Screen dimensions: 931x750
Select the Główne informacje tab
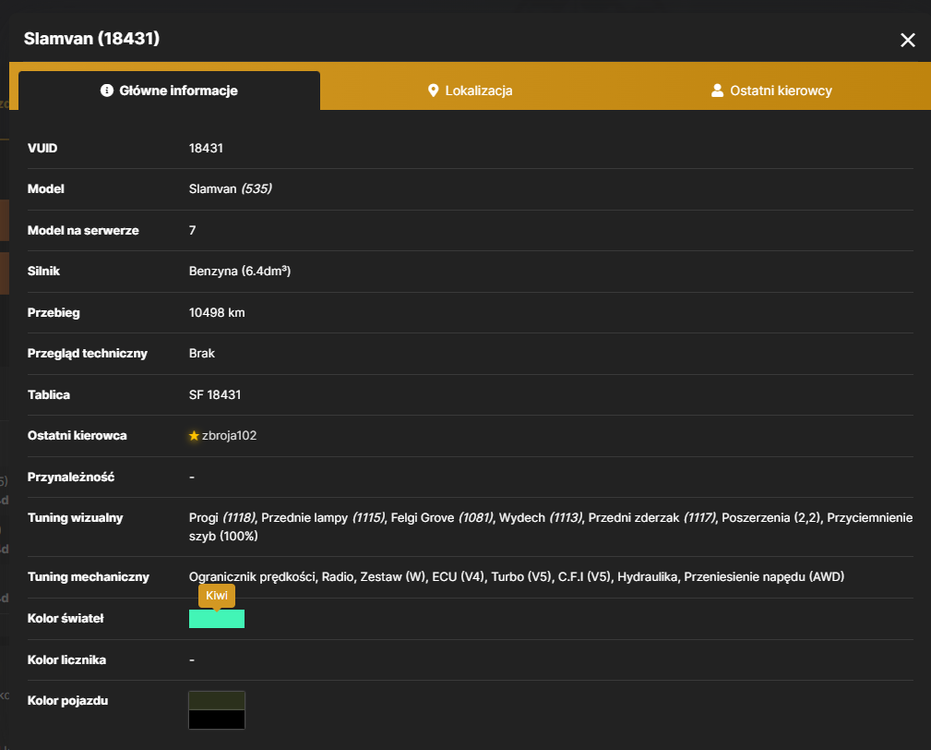(169, 90)
